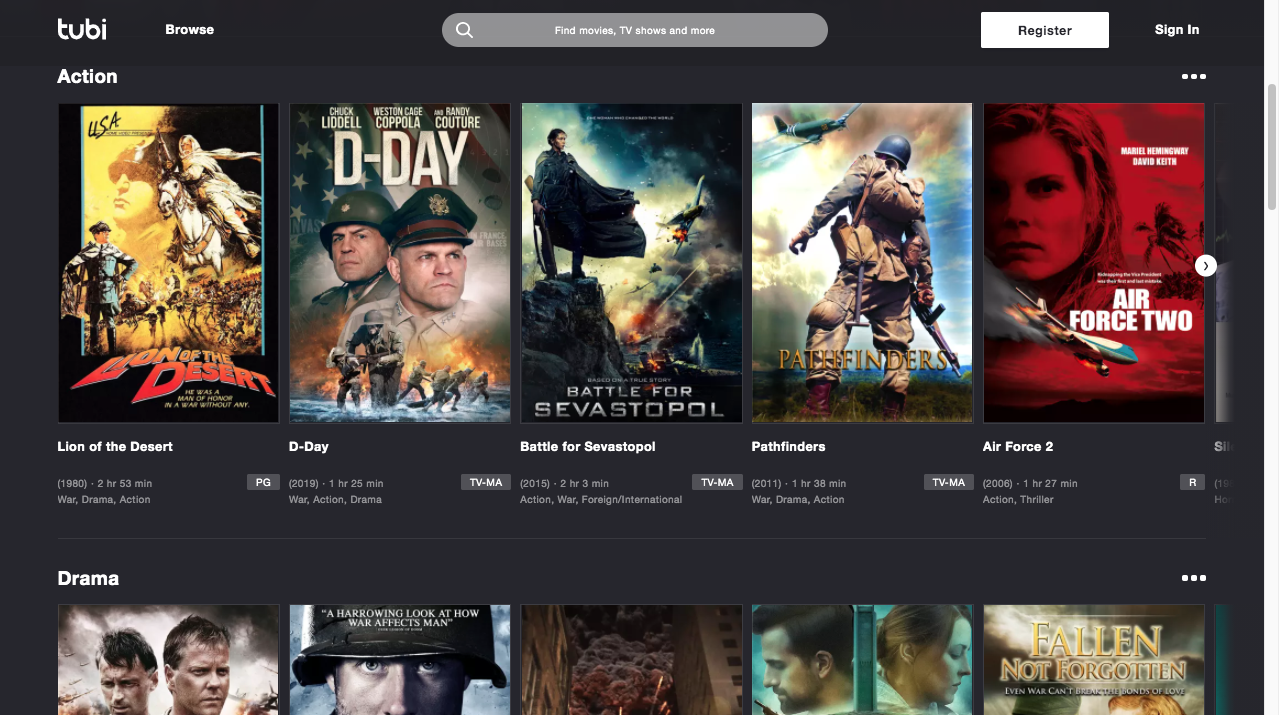Click the Sign In link
1279x715 pixels.
click(1176, 29)
